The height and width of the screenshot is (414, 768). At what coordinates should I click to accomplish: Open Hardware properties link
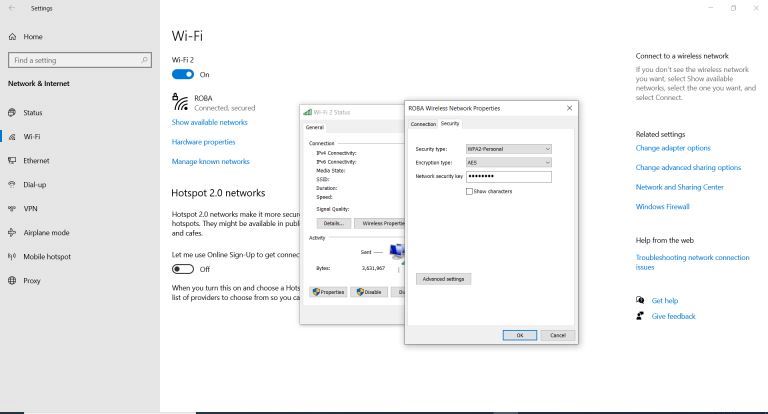click(203, 142)
